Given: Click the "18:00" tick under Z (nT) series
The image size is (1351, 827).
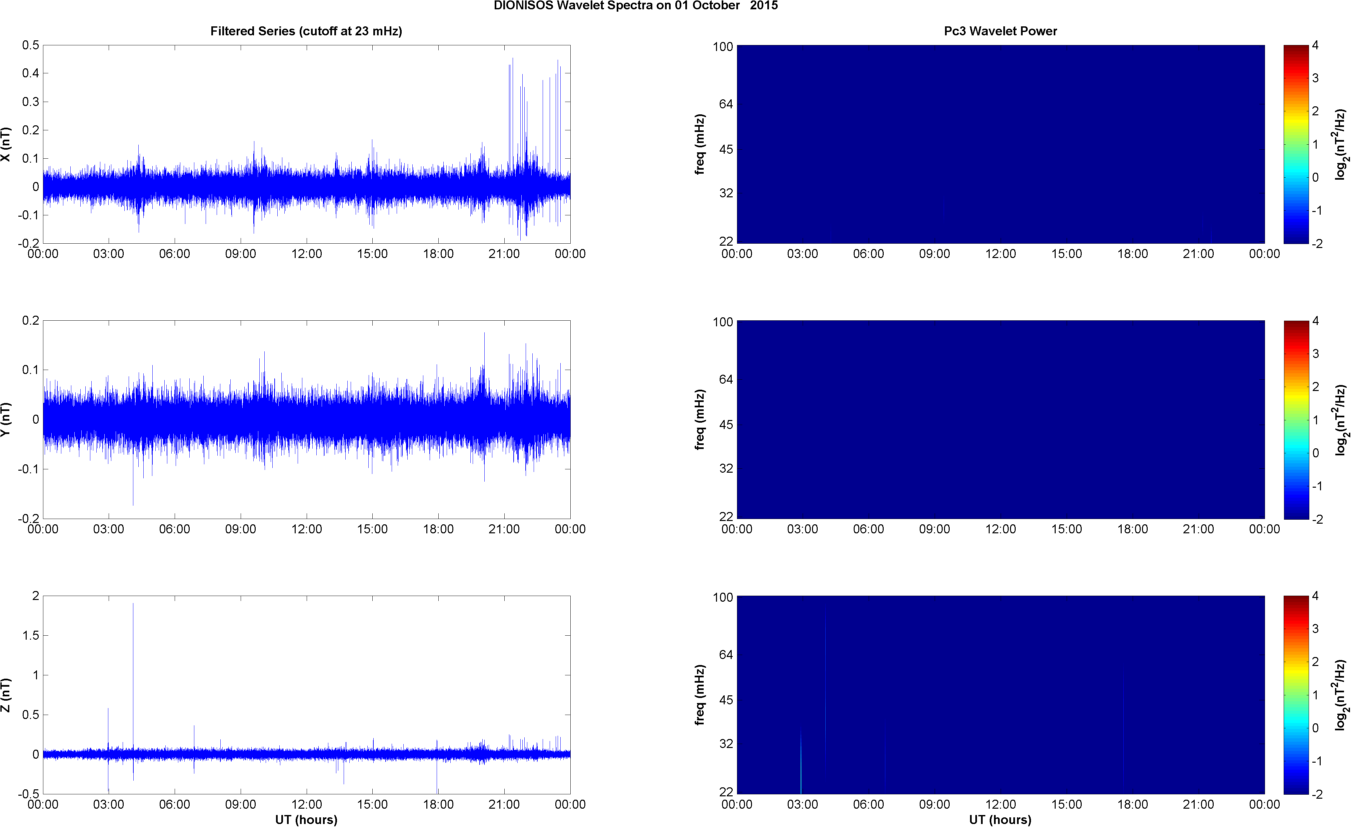Looking at the screenshot, I should 438,803.
